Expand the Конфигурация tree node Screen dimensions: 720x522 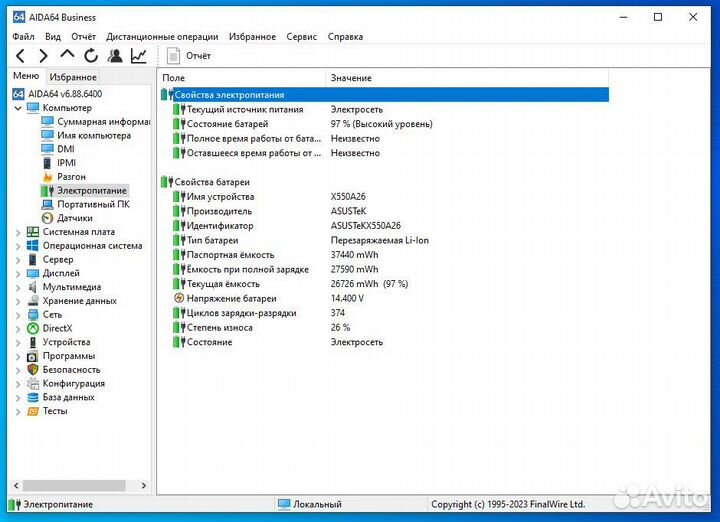(18, 384)
